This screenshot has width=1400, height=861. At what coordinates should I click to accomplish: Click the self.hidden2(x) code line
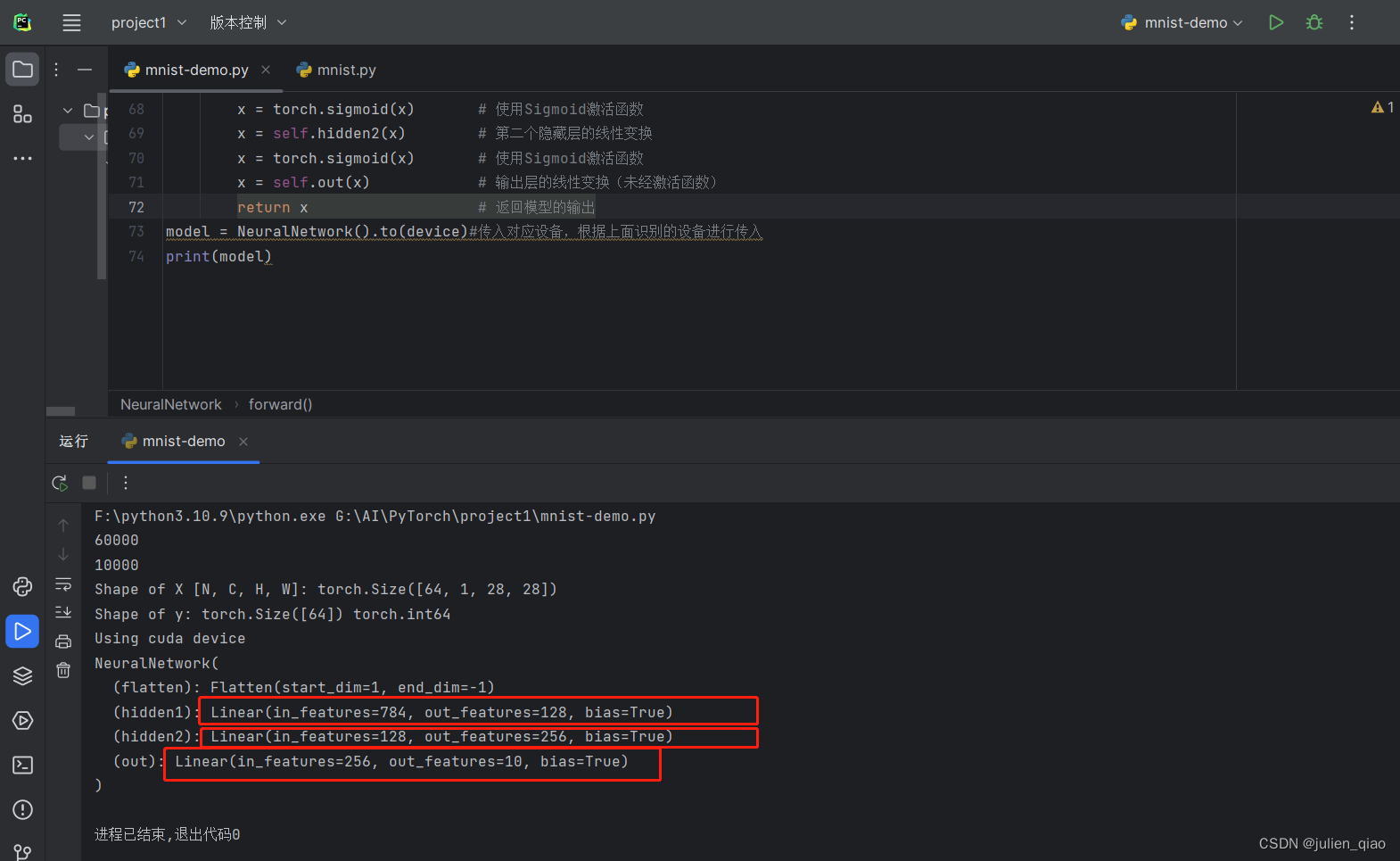pyautogui.click(x=321, y=133)
